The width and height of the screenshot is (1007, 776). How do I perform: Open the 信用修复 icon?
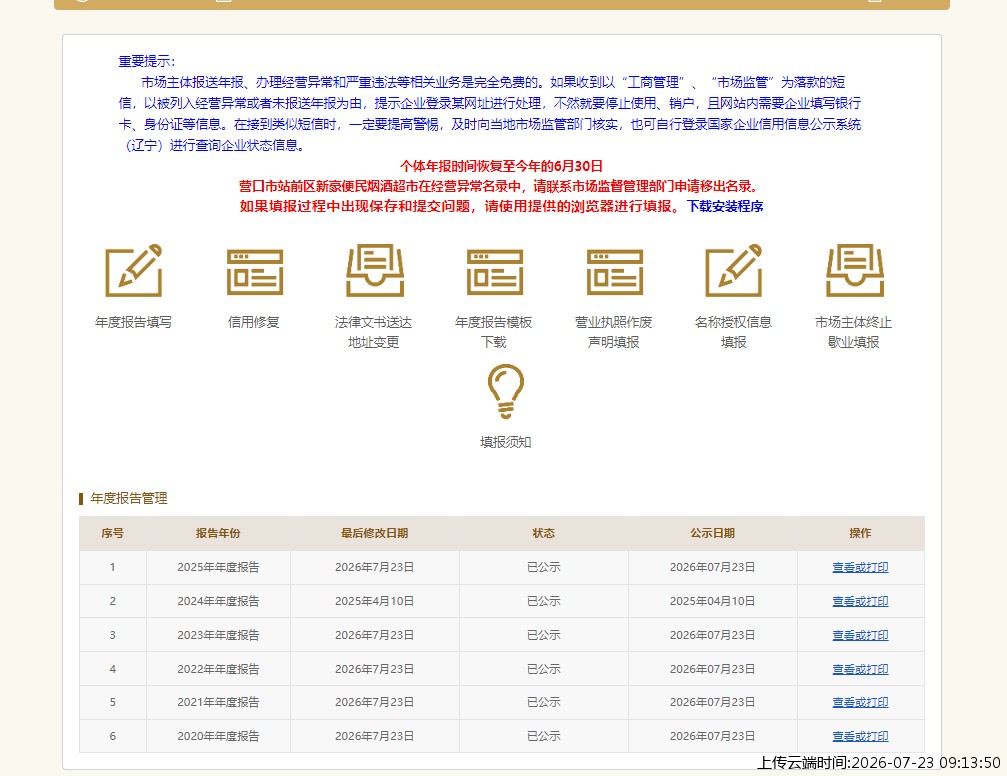tap(254, 272)
